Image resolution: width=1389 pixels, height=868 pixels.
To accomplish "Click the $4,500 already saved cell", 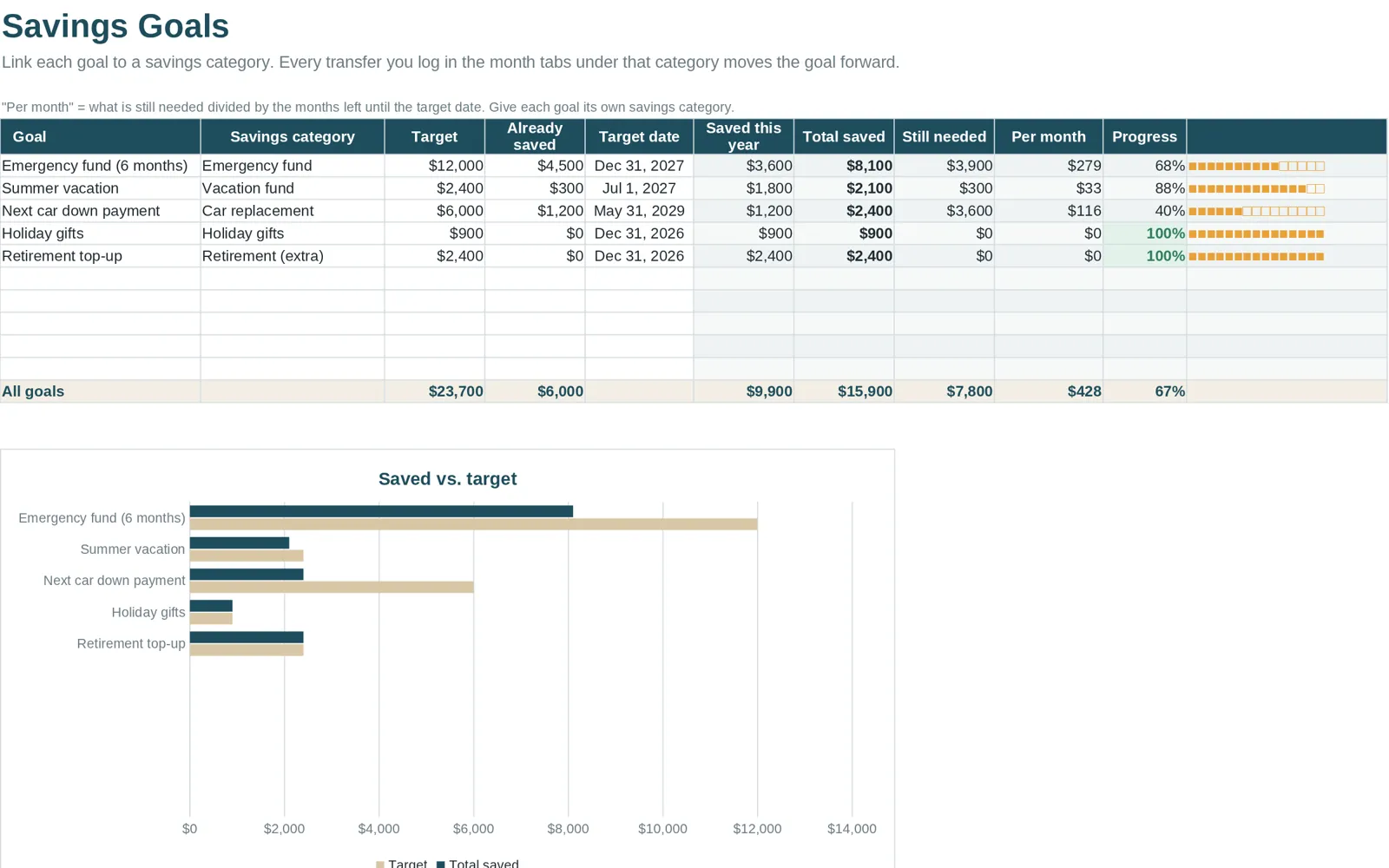I will point(535,166).
